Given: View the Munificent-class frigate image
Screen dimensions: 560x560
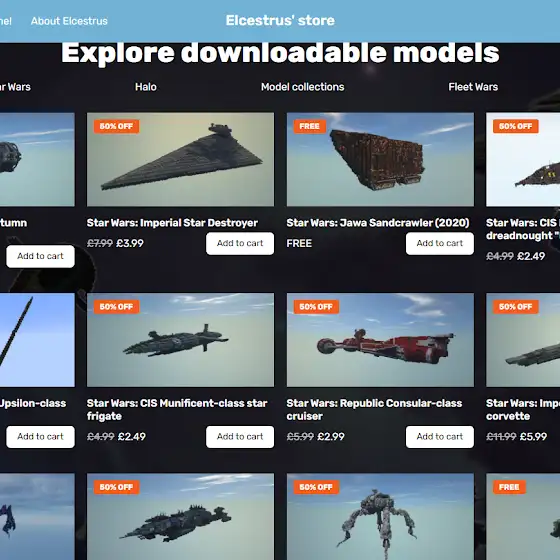Looking at the screenshot, I should (180, 340).
